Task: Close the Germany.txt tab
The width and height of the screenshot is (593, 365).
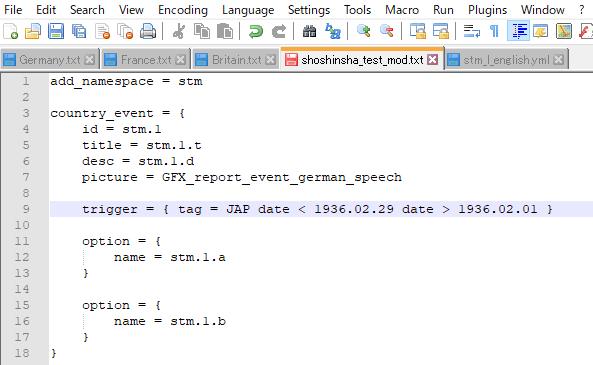Action: (90, 60)
